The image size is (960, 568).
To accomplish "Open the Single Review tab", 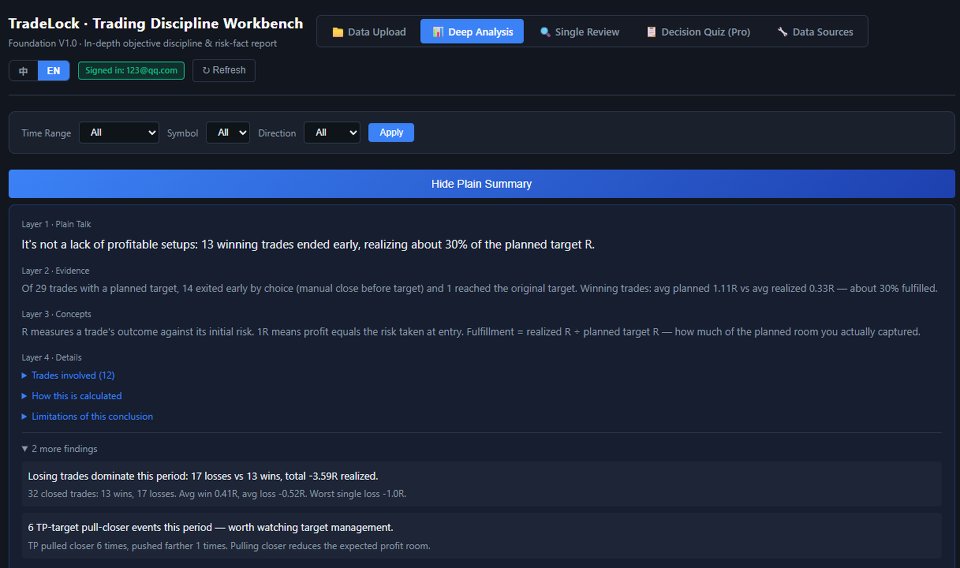I will point(579,32).
